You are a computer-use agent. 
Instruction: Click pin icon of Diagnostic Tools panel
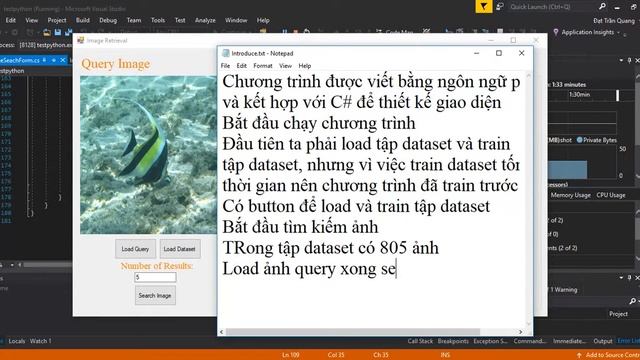(x=629, y=60)
